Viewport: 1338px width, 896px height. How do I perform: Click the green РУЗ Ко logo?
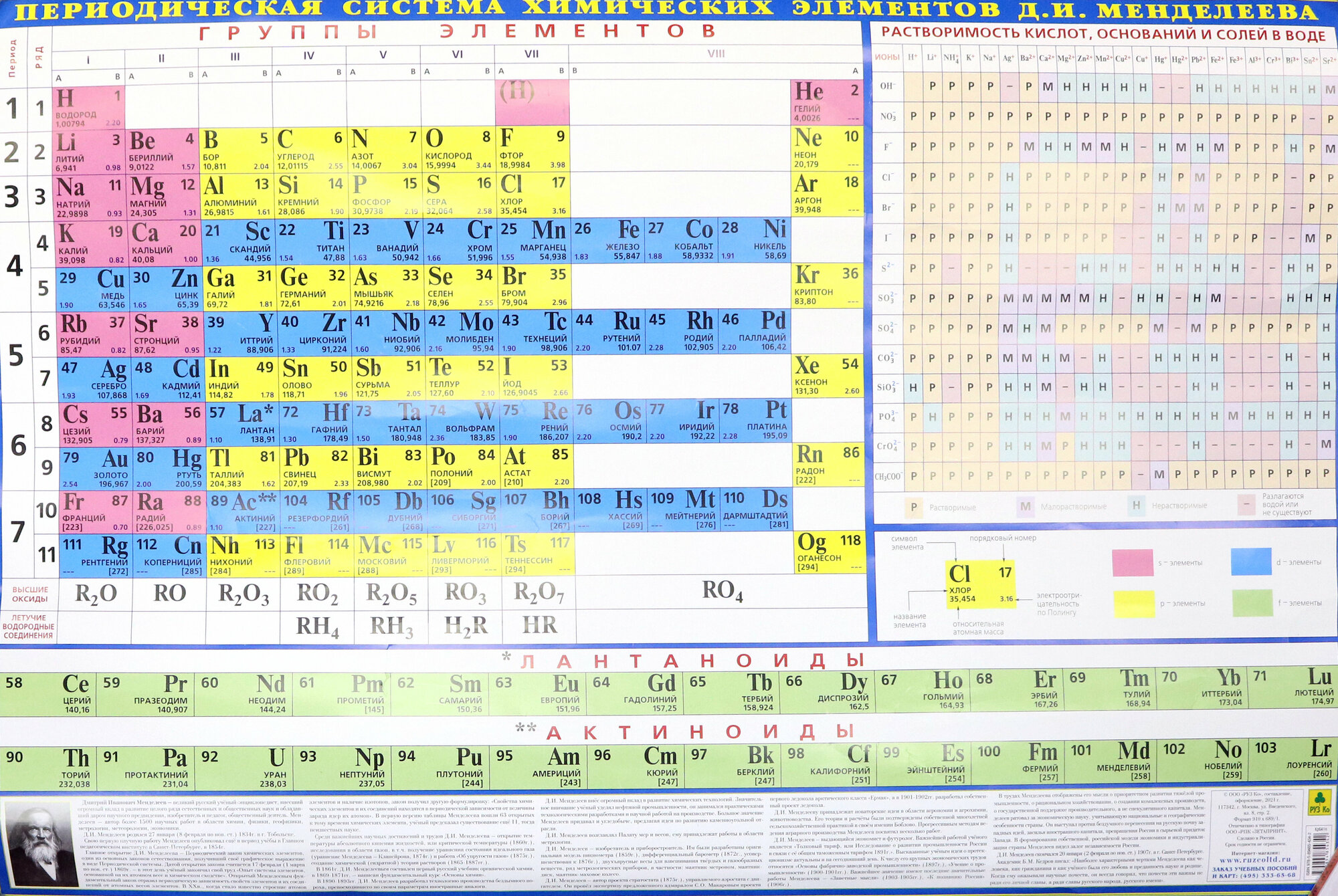click(x=1319, y=803)
